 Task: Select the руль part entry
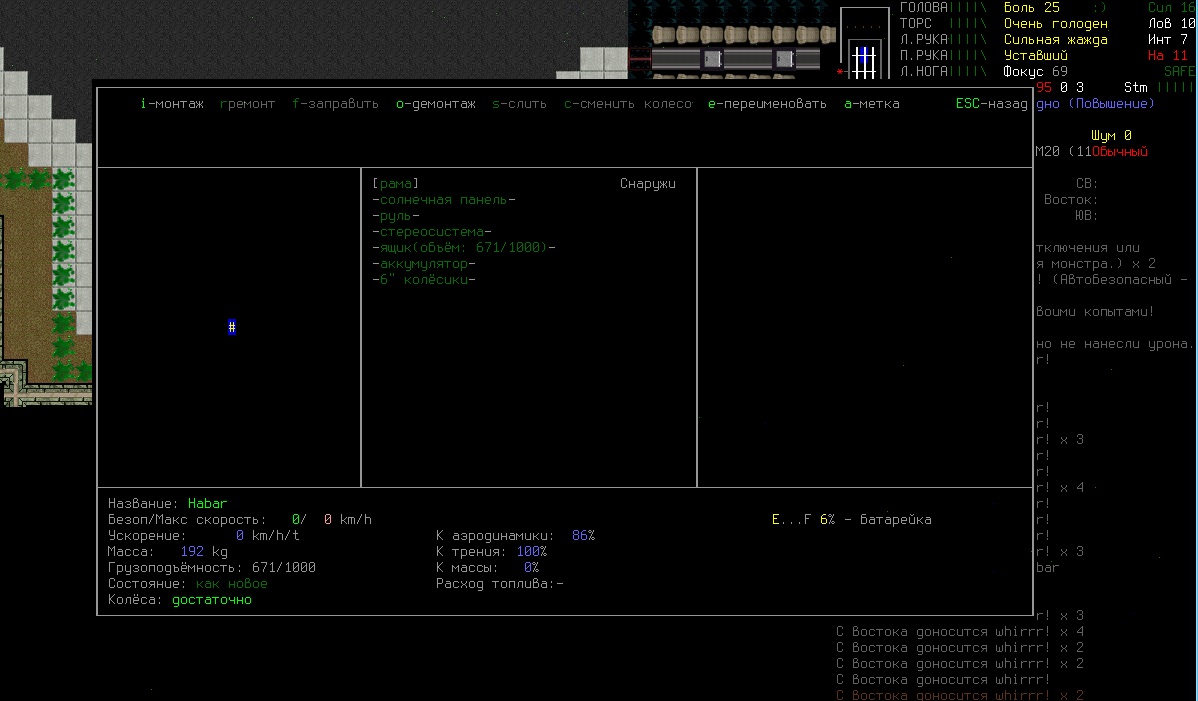[396, 216]
